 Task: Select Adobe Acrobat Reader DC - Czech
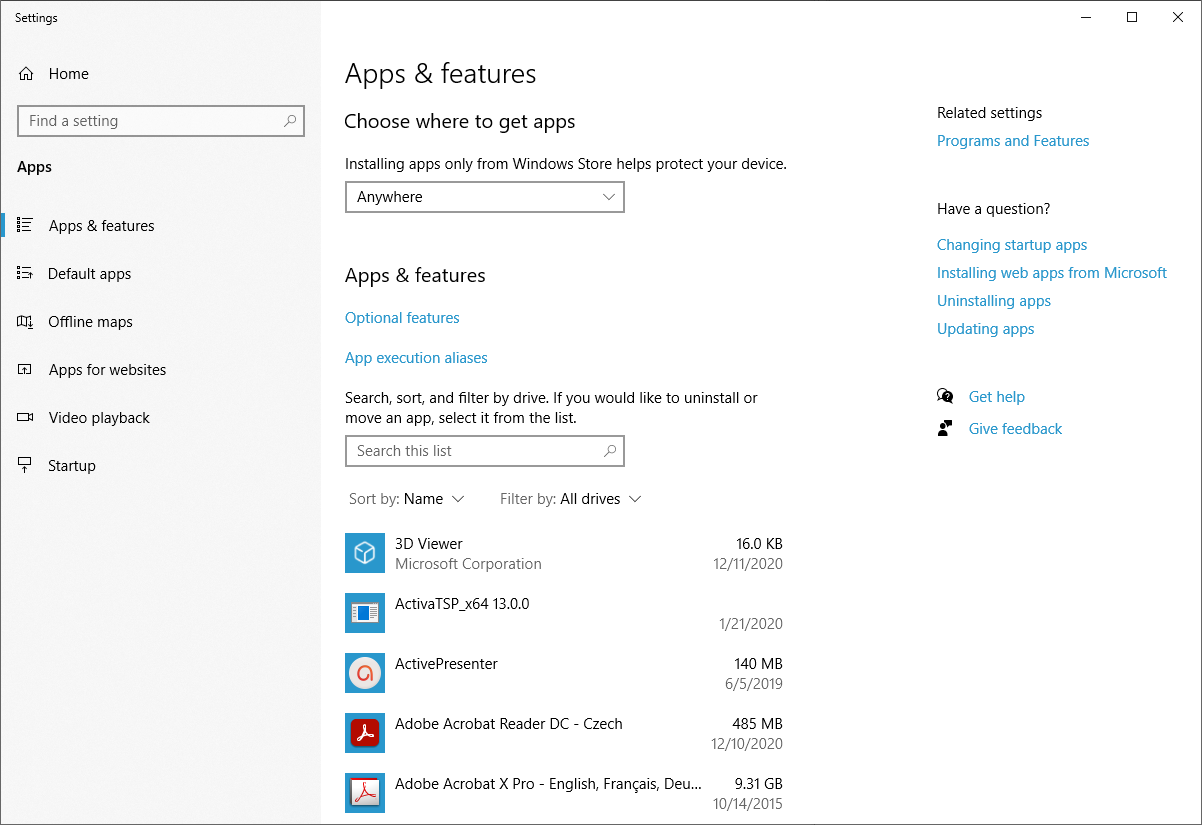click(x=564, y=733)
